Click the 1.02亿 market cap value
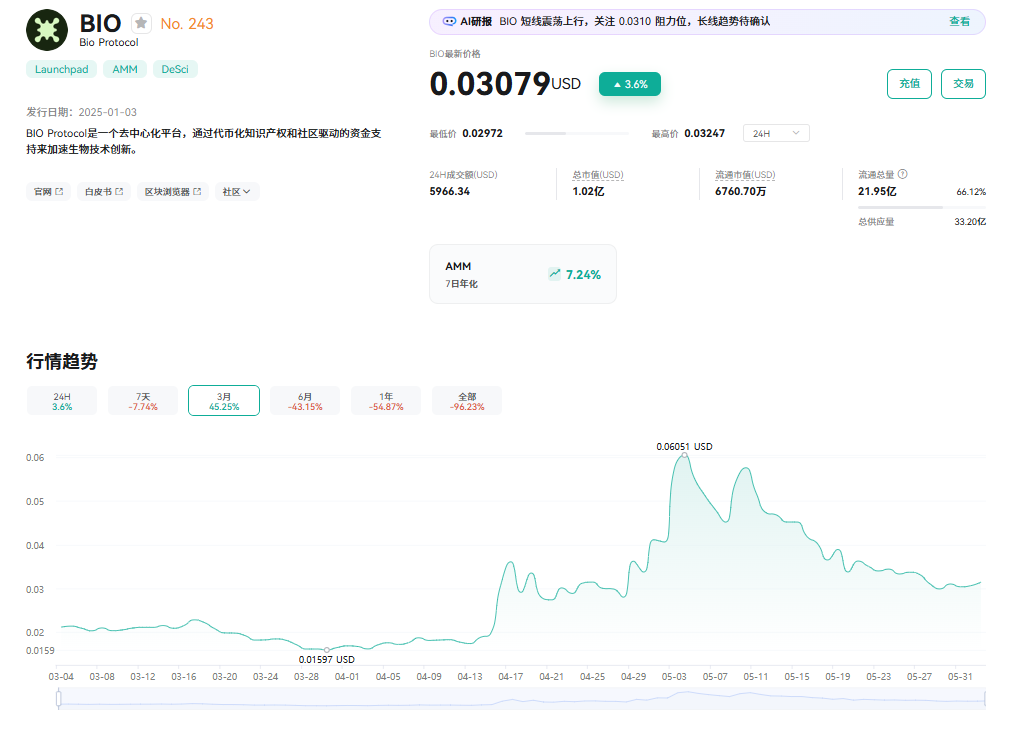Screen dimensions: 1013x729 (588, 191)
